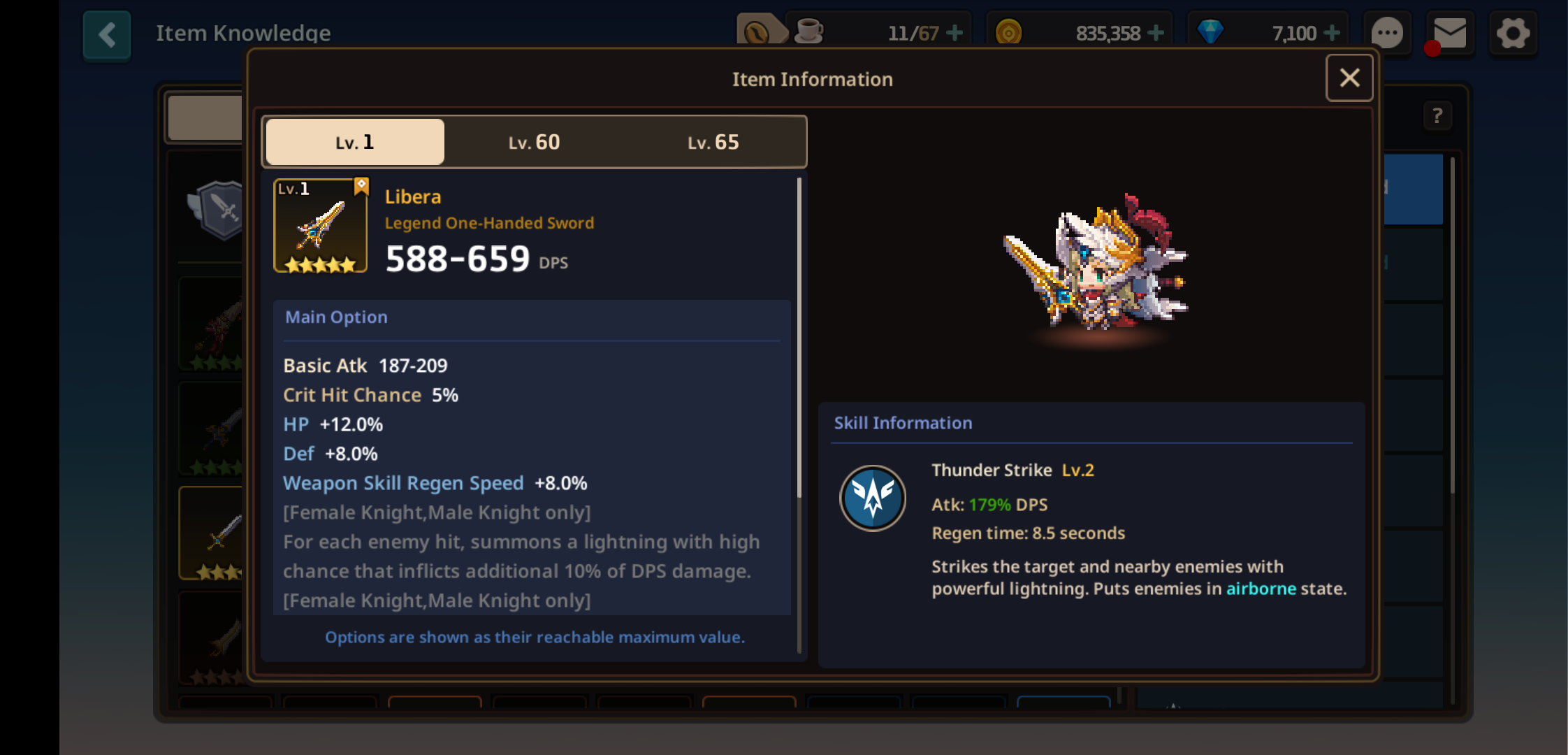Add more gems with the plus

[x=1333, y=33]
